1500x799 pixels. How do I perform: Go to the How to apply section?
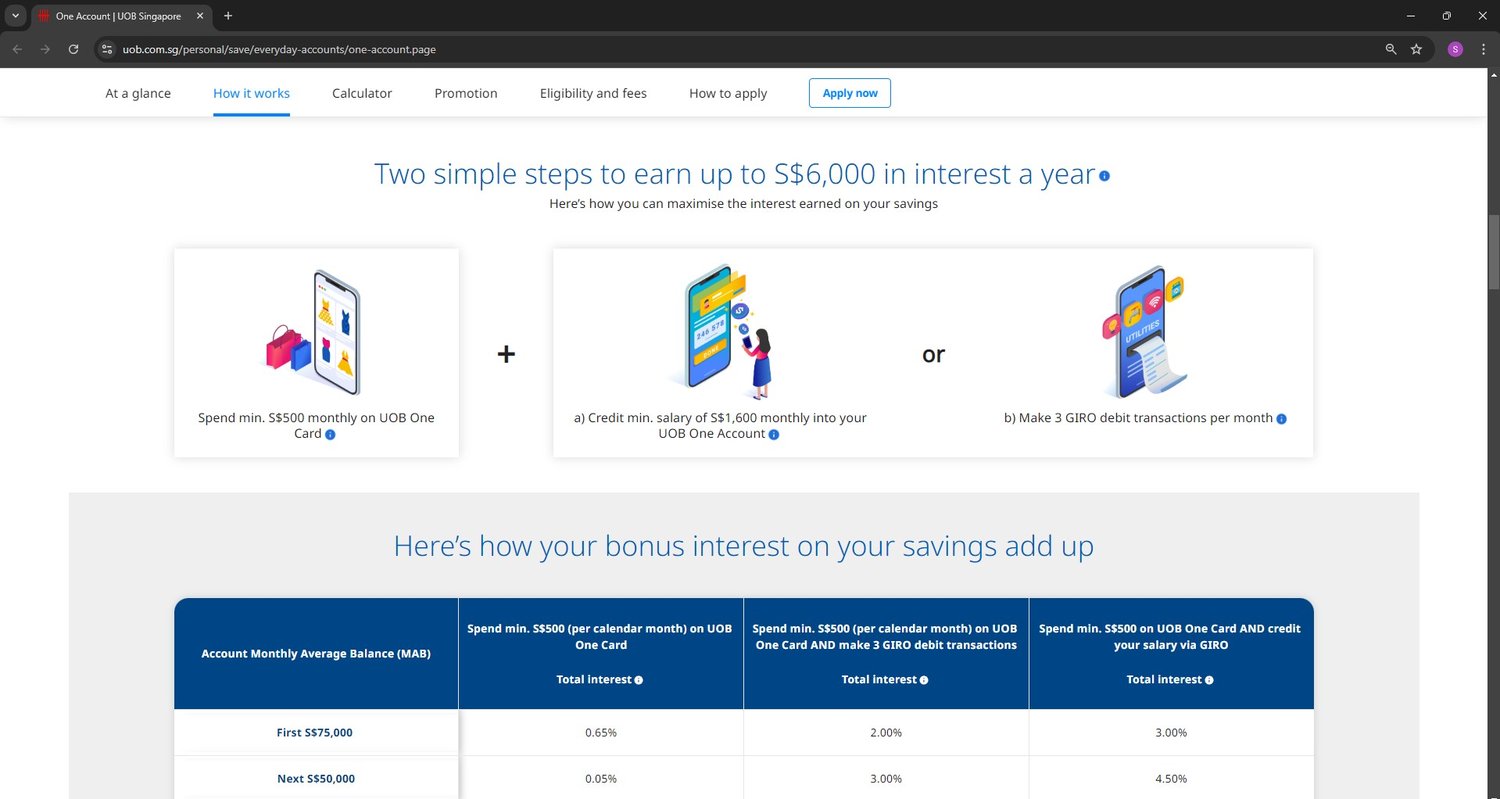coord(728,93)
